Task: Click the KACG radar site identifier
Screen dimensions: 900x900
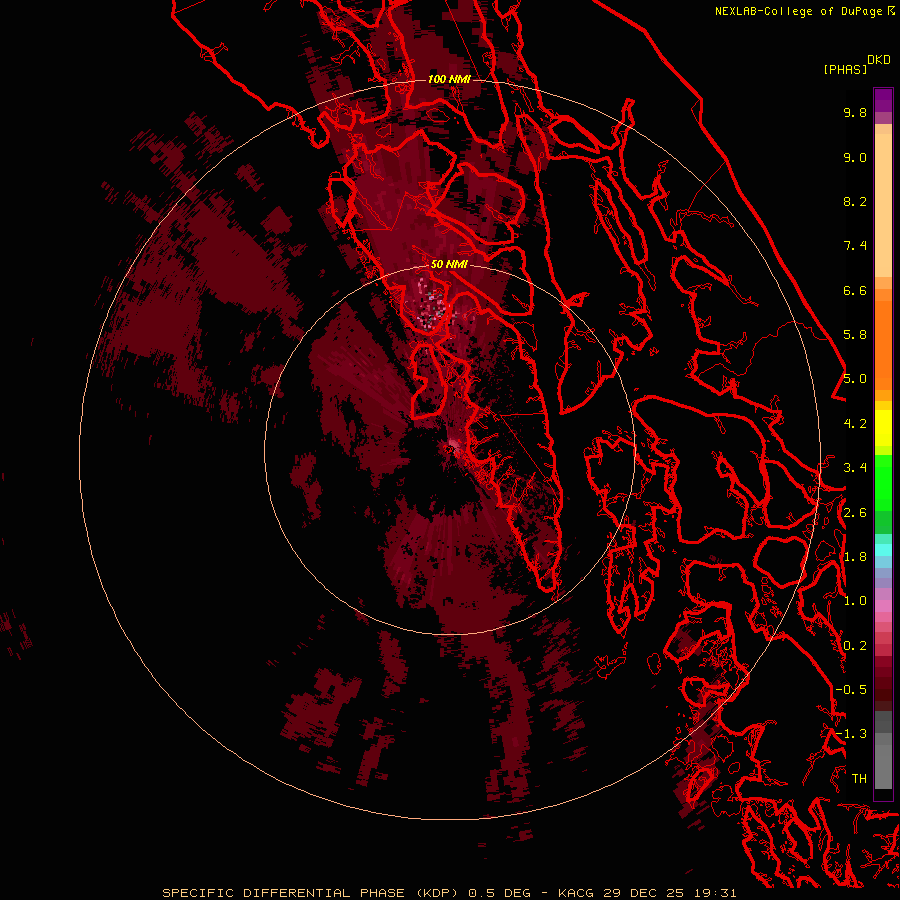Action: pyautogui.click(x=576, y=893)
